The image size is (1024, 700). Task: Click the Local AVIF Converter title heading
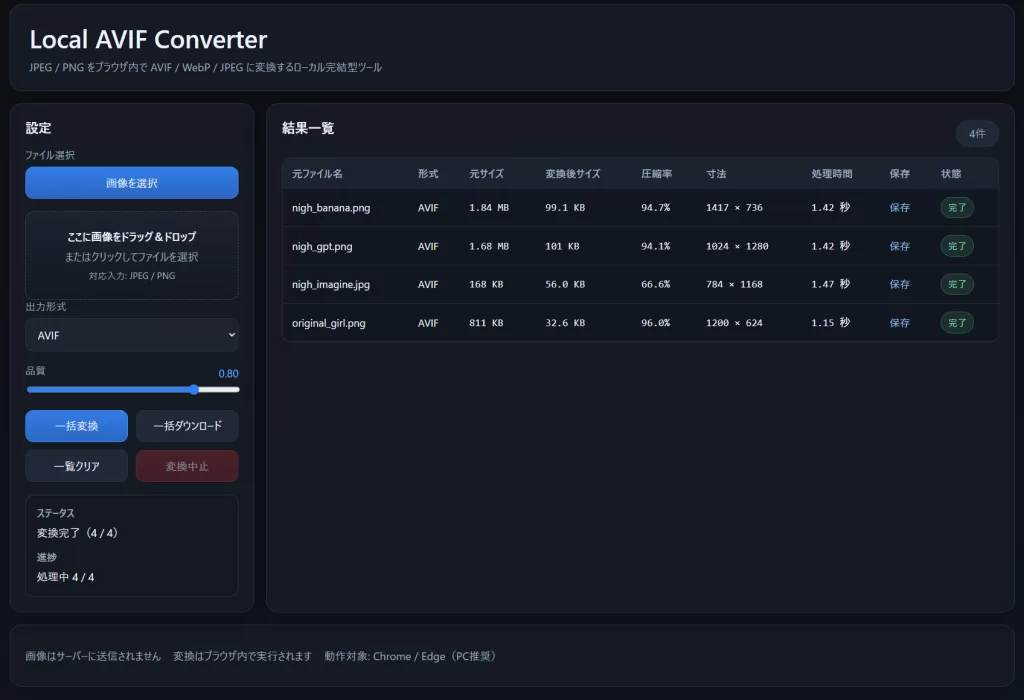(148, 40)
